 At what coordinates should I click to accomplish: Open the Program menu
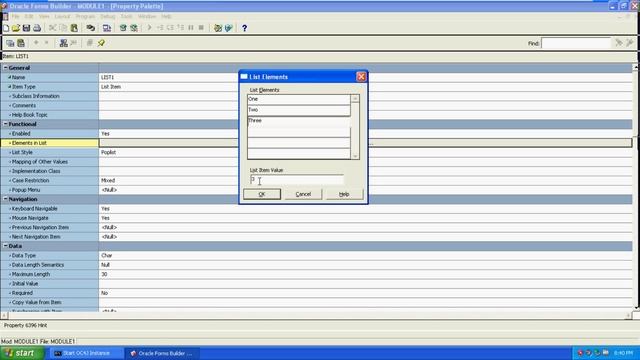click(85, 17)
